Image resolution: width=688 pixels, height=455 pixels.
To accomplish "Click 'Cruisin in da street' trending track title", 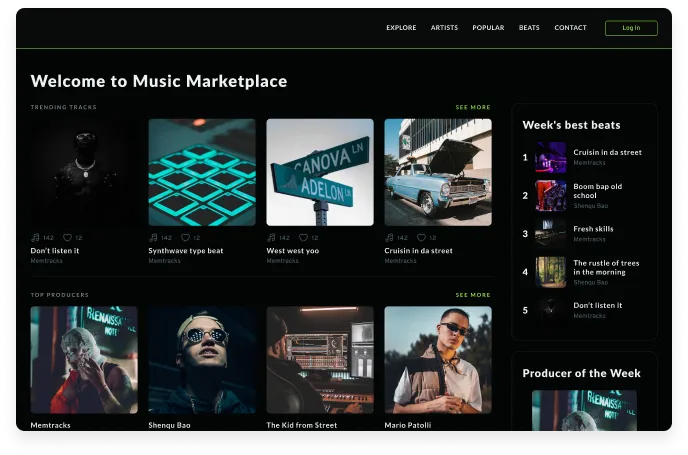I will [418, 251].
